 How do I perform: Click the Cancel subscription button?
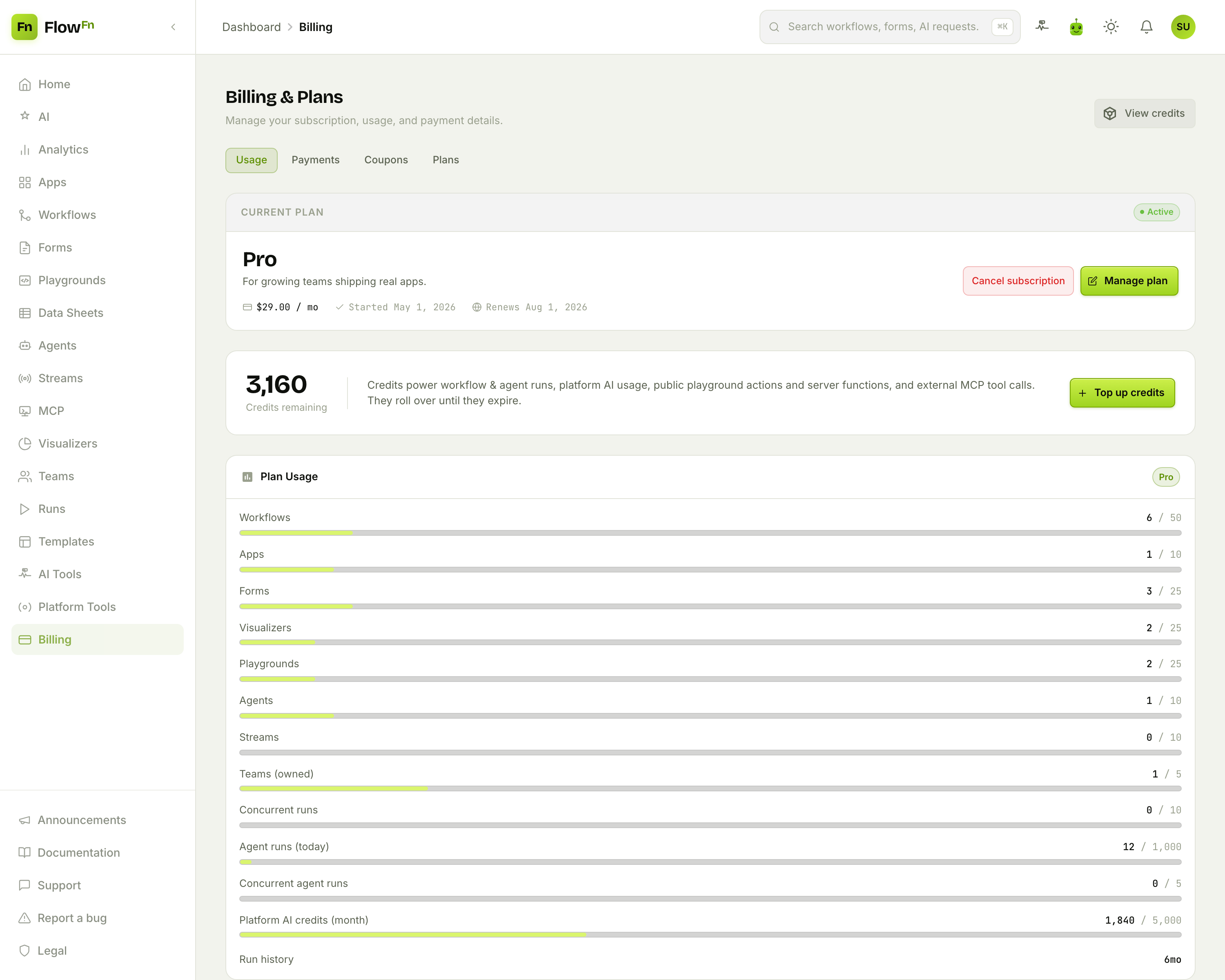pyautogui.click(x=1018, y=281)
